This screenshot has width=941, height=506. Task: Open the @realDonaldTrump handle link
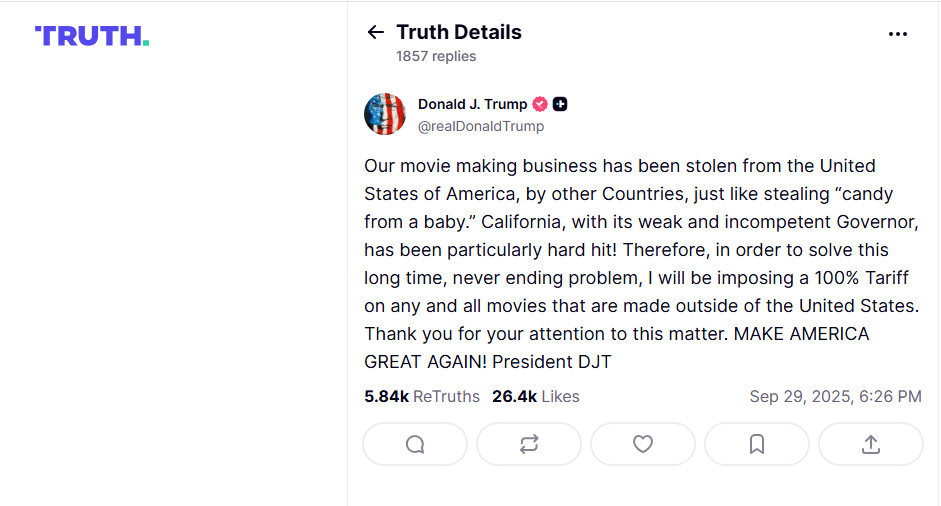(480, 127)
